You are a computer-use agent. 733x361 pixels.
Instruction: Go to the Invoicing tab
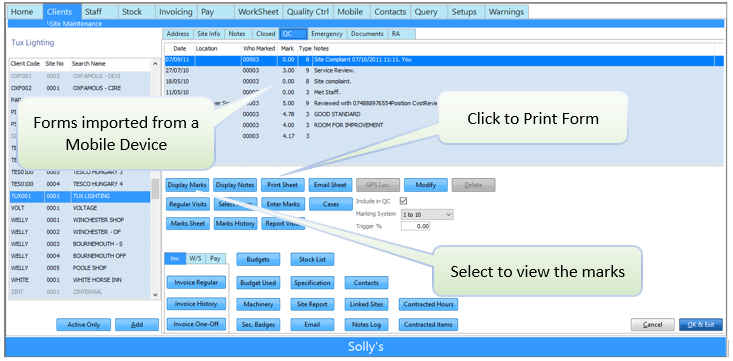(175, 12)
